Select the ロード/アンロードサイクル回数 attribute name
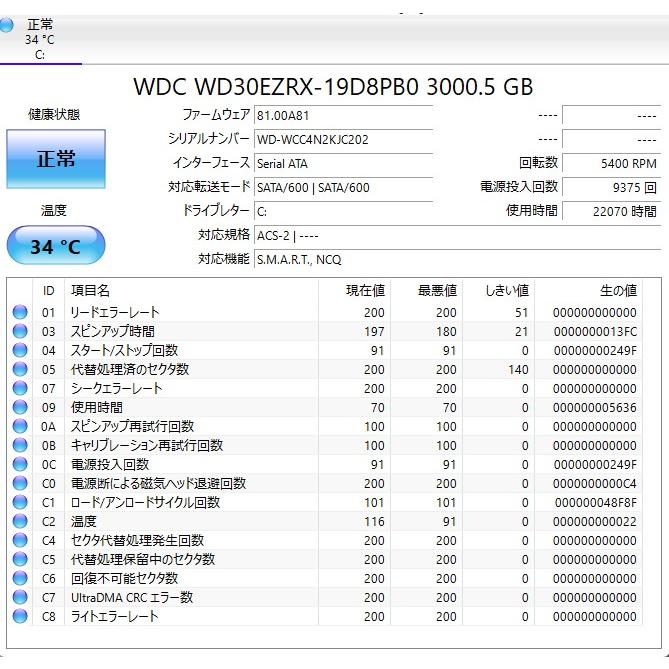669x669 pixels. point(145,502)
